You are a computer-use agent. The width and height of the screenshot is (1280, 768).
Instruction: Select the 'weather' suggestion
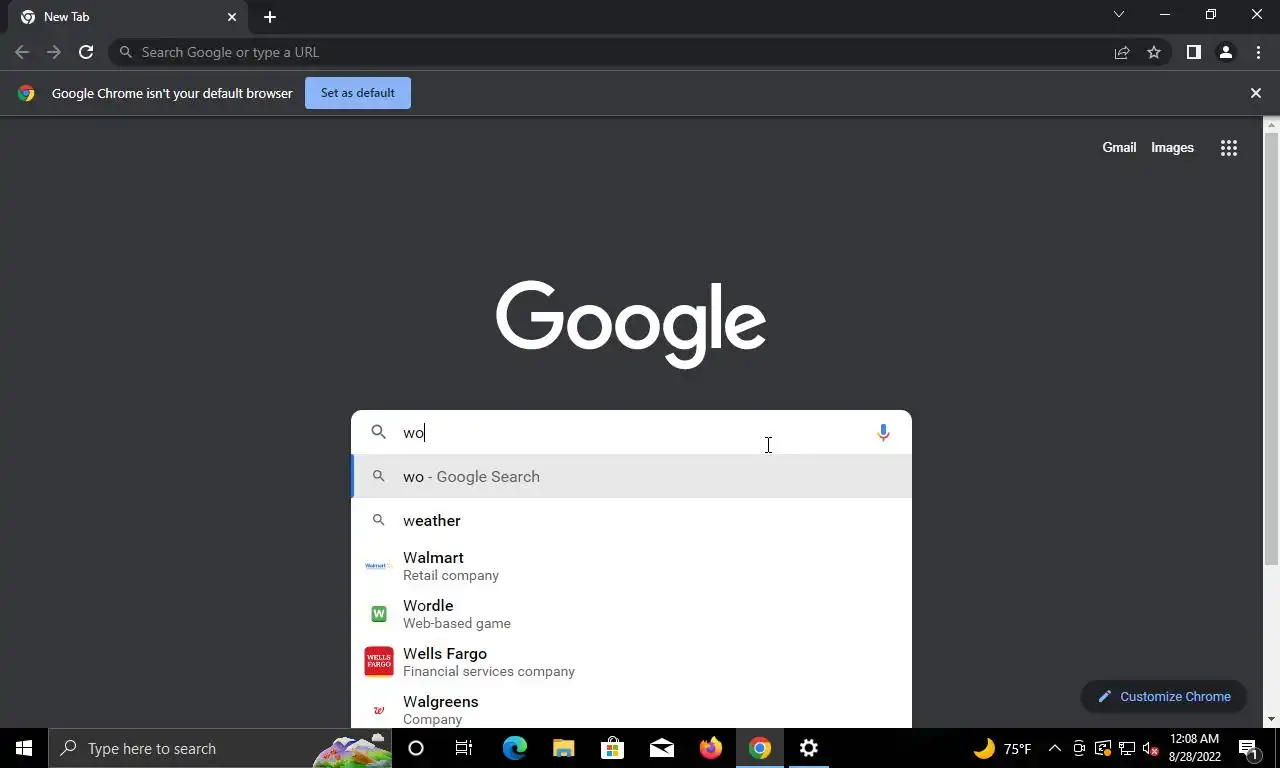[631, 520]
